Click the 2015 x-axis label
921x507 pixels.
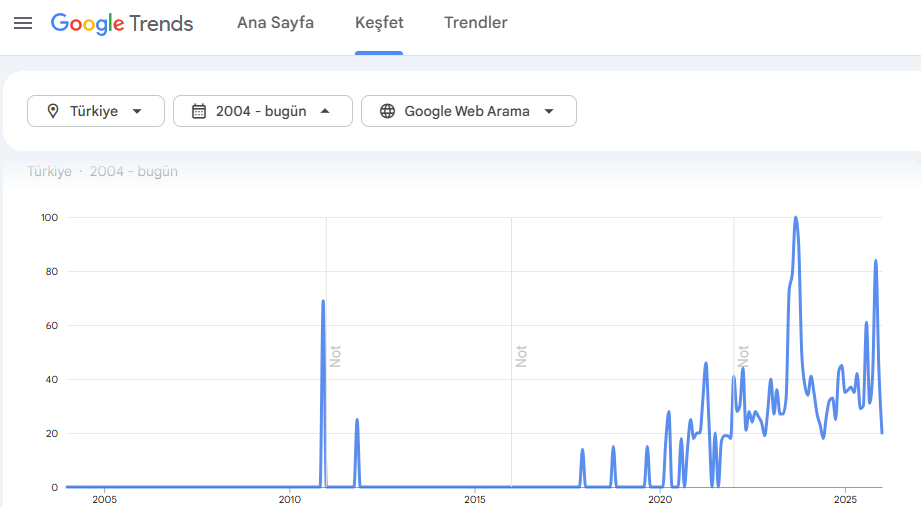[475, 499]
